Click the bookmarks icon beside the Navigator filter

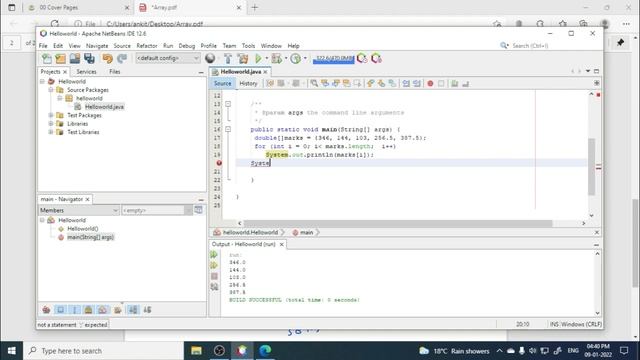[198, 210]
